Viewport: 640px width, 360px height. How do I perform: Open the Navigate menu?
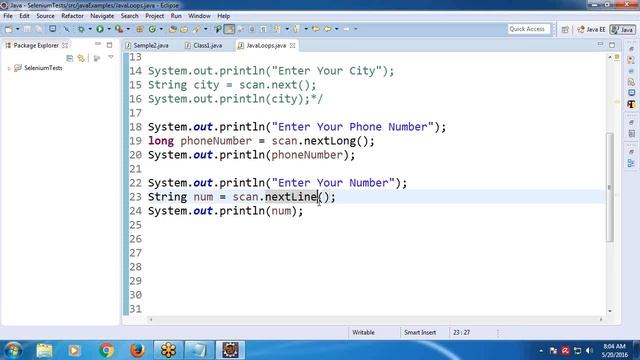(102, 16)
